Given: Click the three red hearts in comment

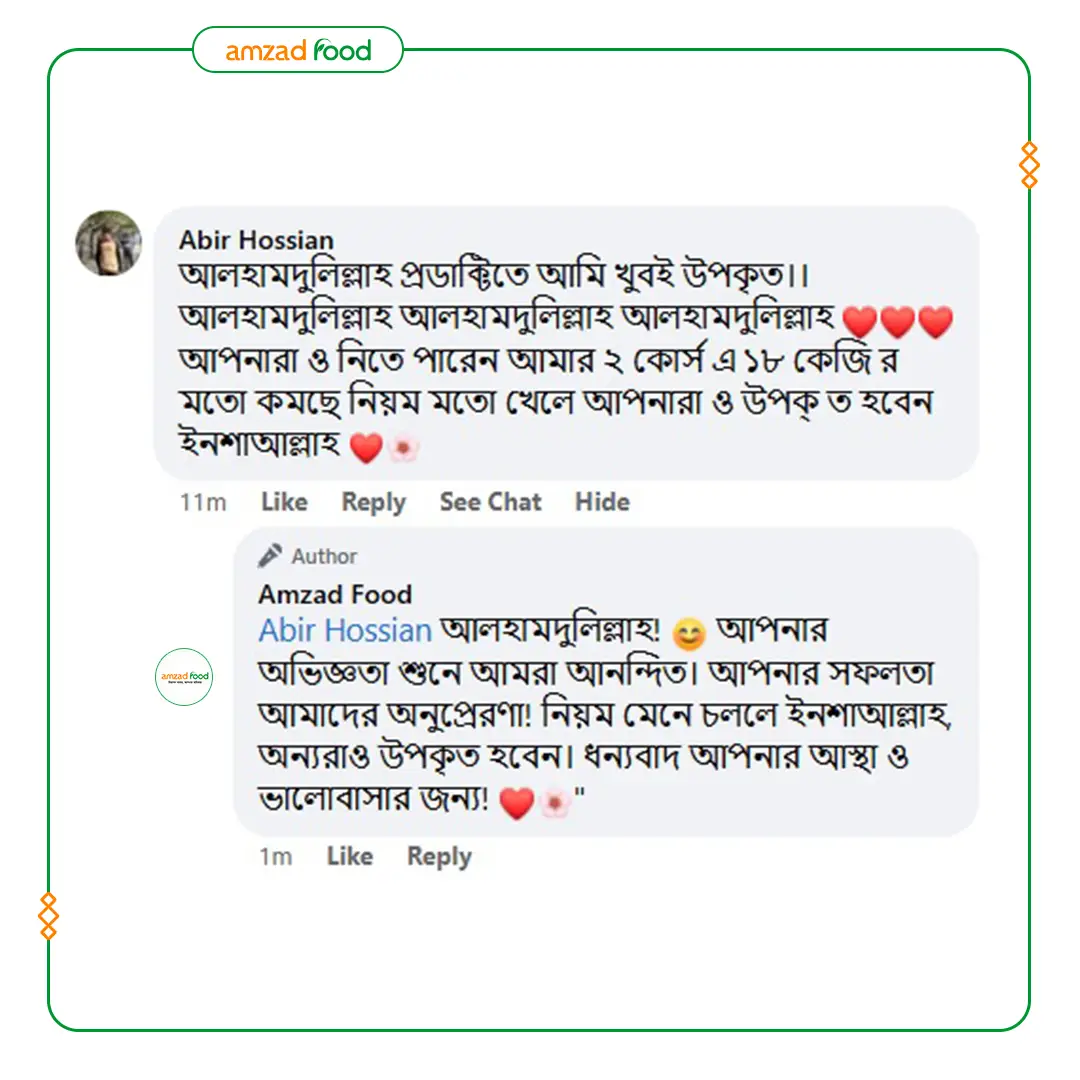Looking at the screenshot, I should click(x=897, y=321).
